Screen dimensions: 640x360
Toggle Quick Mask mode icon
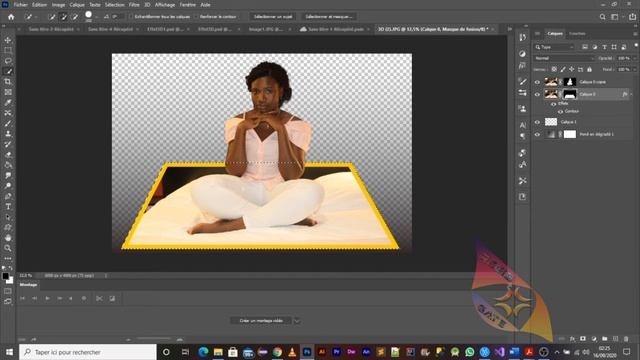(8, 291)
